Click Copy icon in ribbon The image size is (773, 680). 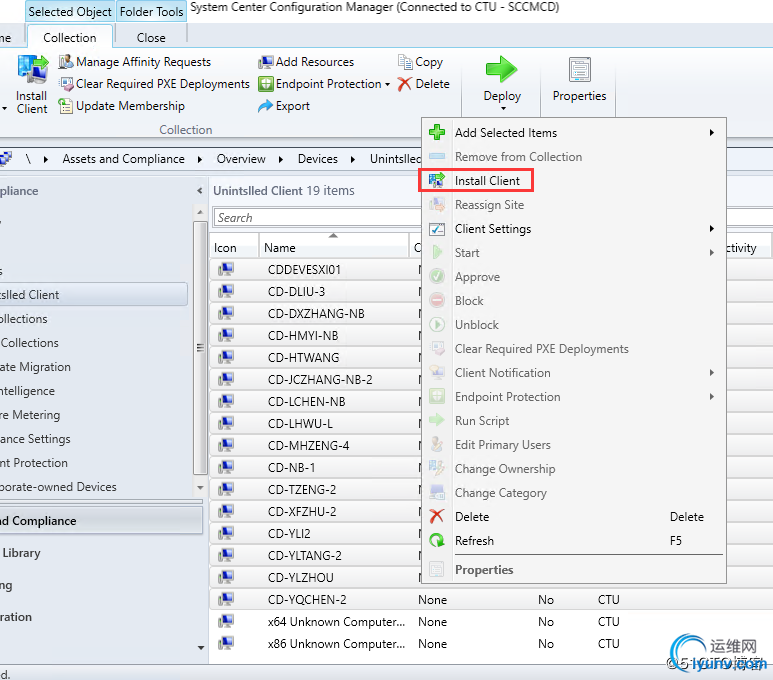point(405,62)
